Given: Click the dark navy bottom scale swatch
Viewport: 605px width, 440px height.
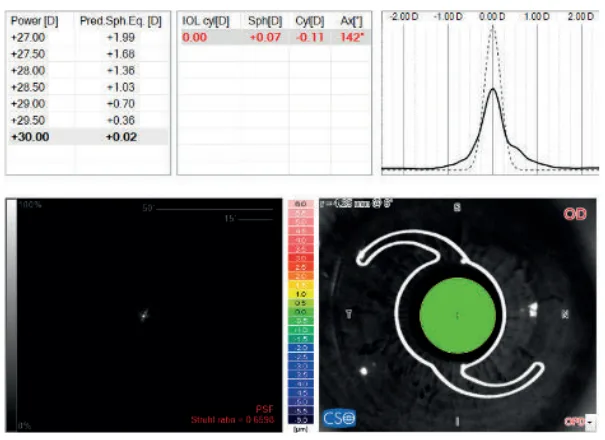Looking at the screenshot, I should pyautogui.click(x=301, y=420).
